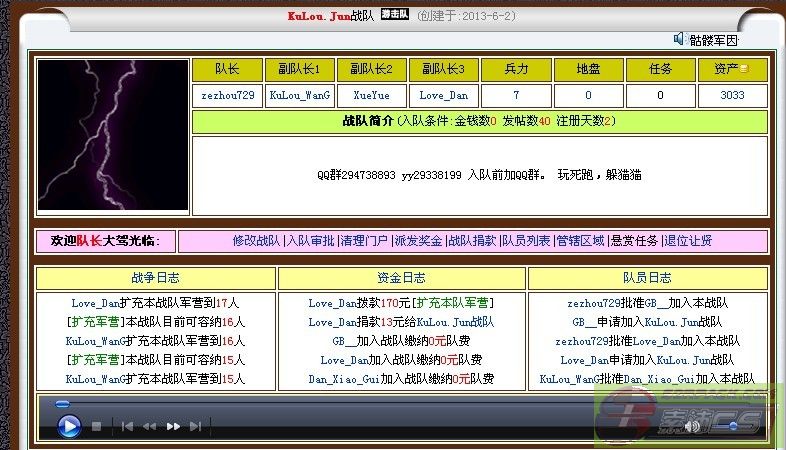Image resolution: width=786 pixels, height=450 pixels.
Task: Click the 悬赏任务 bounty task link
Action: 635,241
